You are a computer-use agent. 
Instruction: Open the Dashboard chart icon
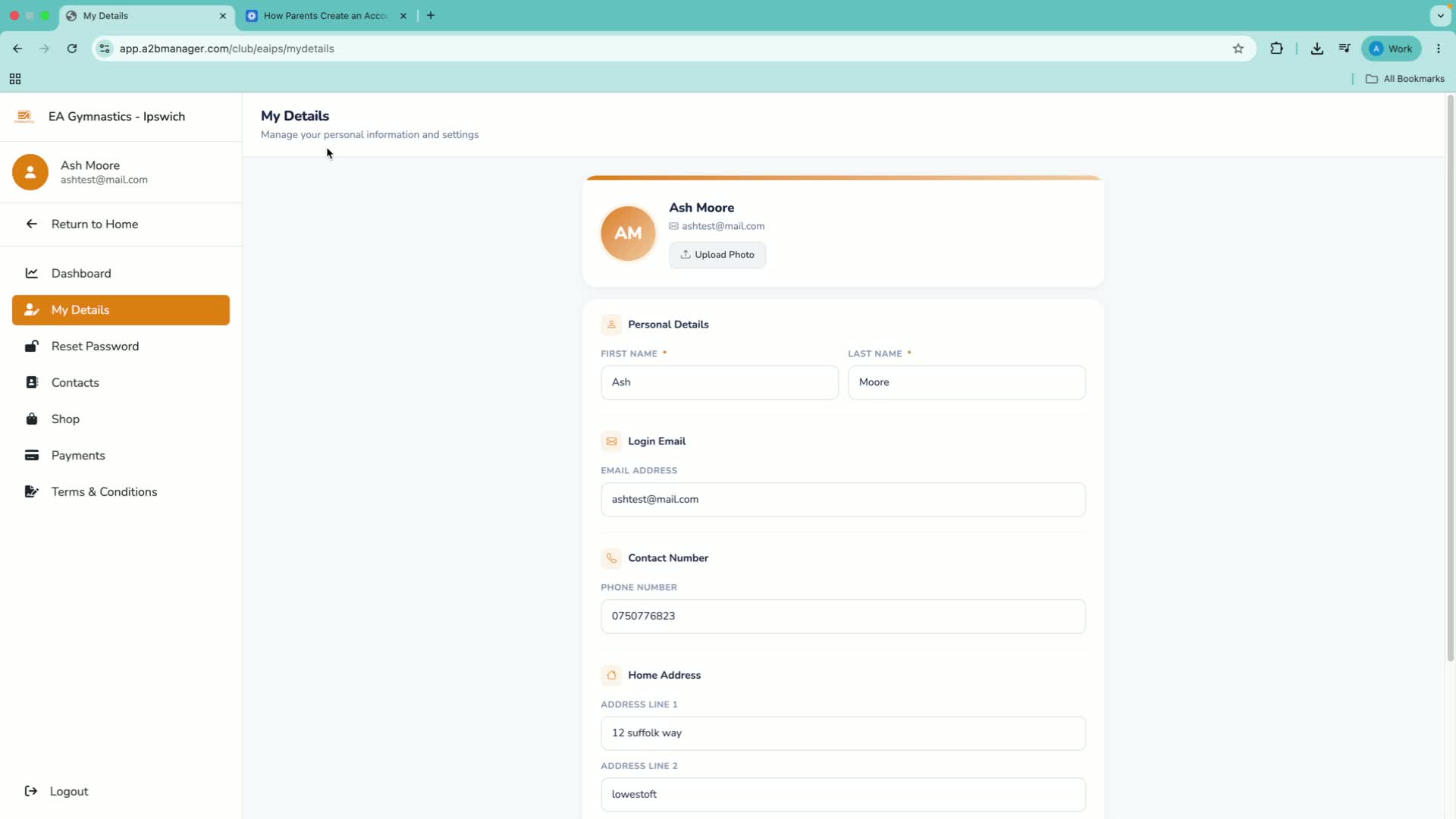coord(32,273)
